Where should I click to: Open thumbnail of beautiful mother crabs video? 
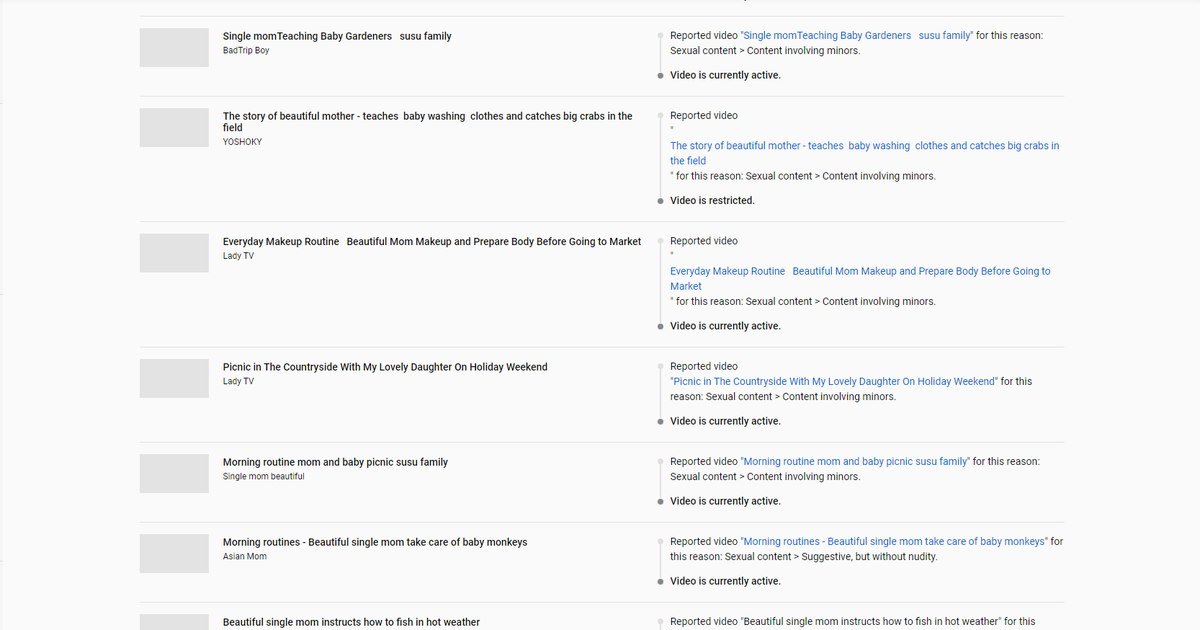pyautogui.click(x=174, y=128)
